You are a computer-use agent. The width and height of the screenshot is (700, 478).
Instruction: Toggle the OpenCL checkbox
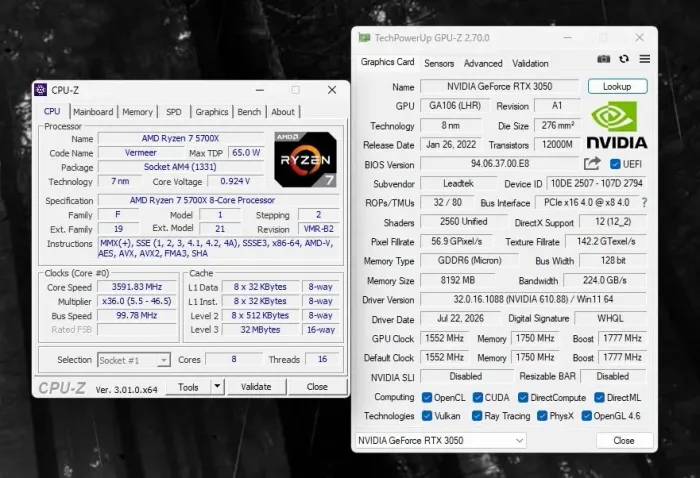(427, 397)
